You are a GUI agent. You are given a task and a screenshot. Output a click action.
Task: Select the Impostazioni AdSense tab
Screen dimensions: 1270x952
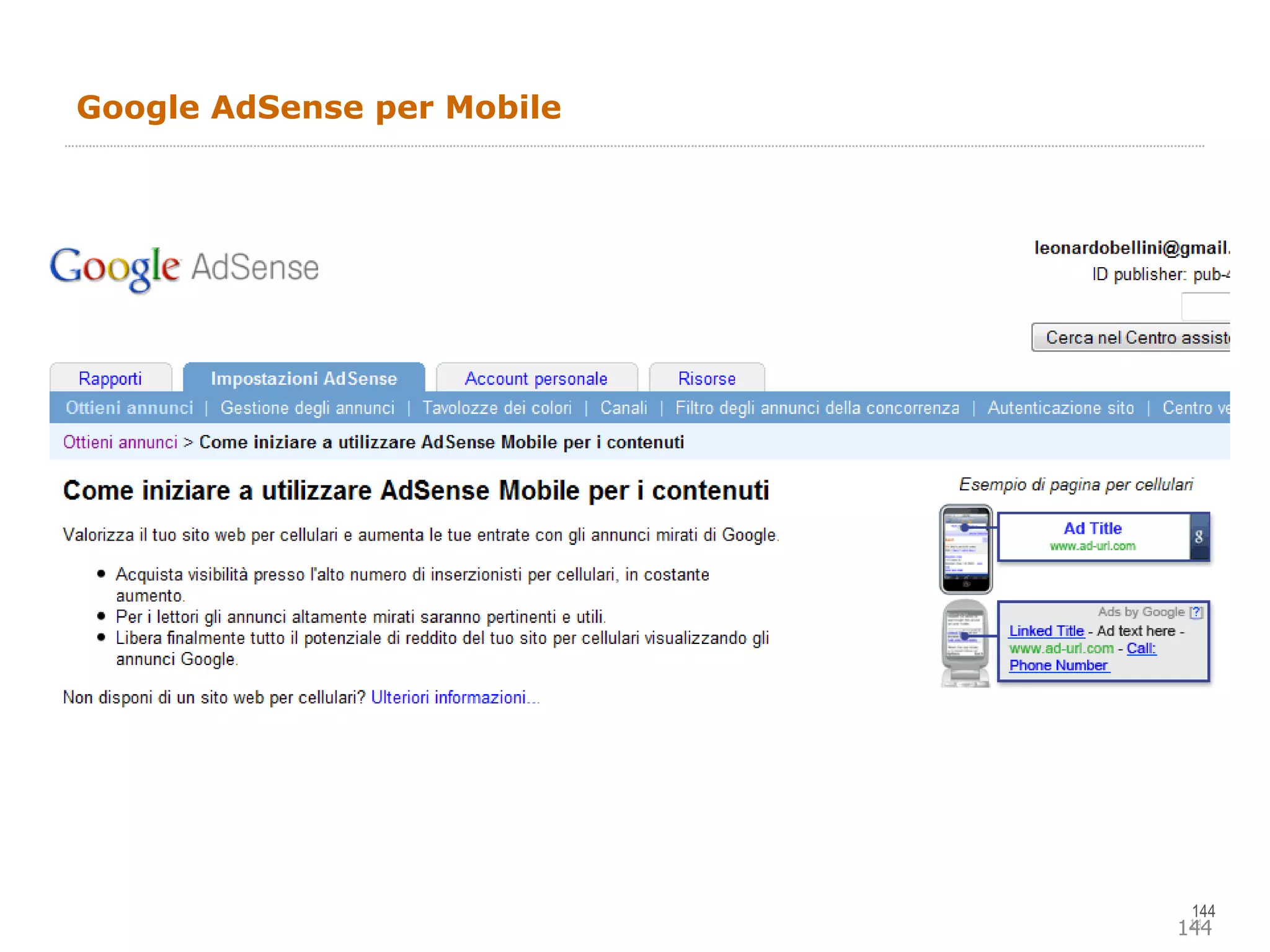(x=304, y=378)
